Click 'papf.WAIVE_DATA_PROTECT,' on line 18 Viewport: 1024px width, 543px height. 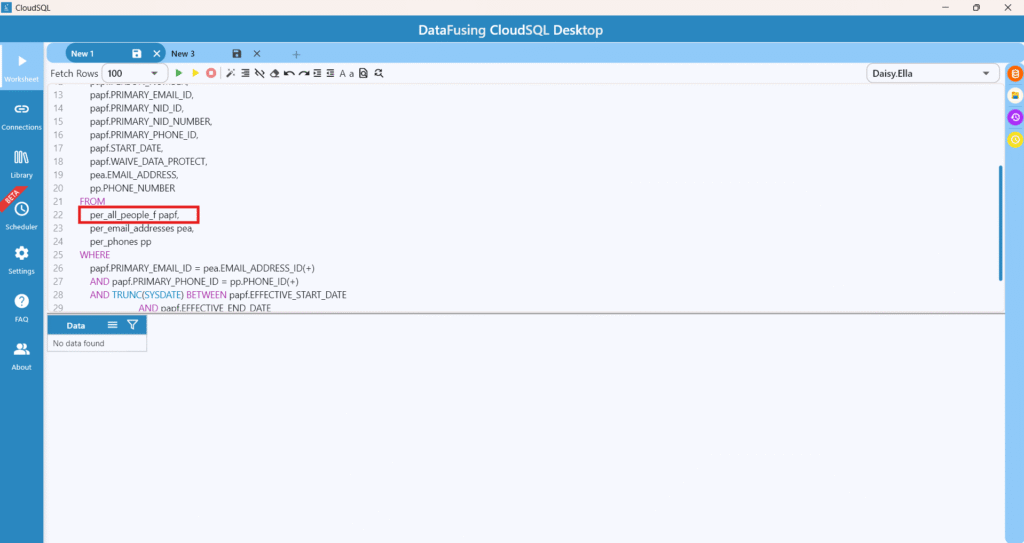[x=148, y=161]
